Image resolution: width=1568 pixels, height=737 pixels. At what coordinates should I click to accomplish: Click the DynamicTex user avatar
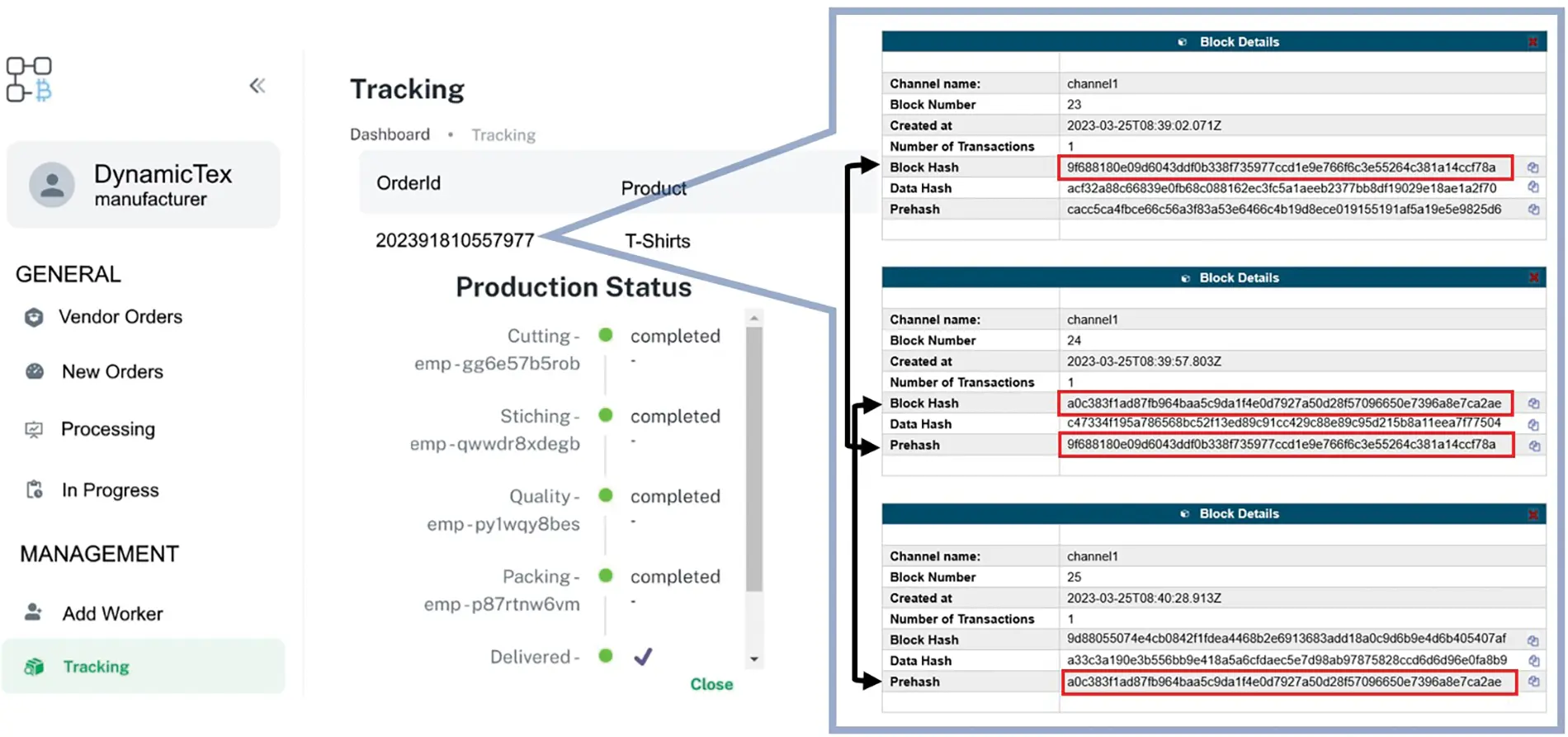coord(52,184)
